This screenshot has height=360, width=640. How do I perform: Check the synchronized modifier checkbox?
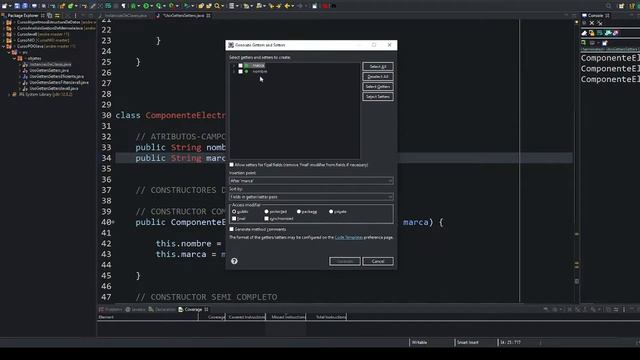pyautogui.click(x=267, y=218)
